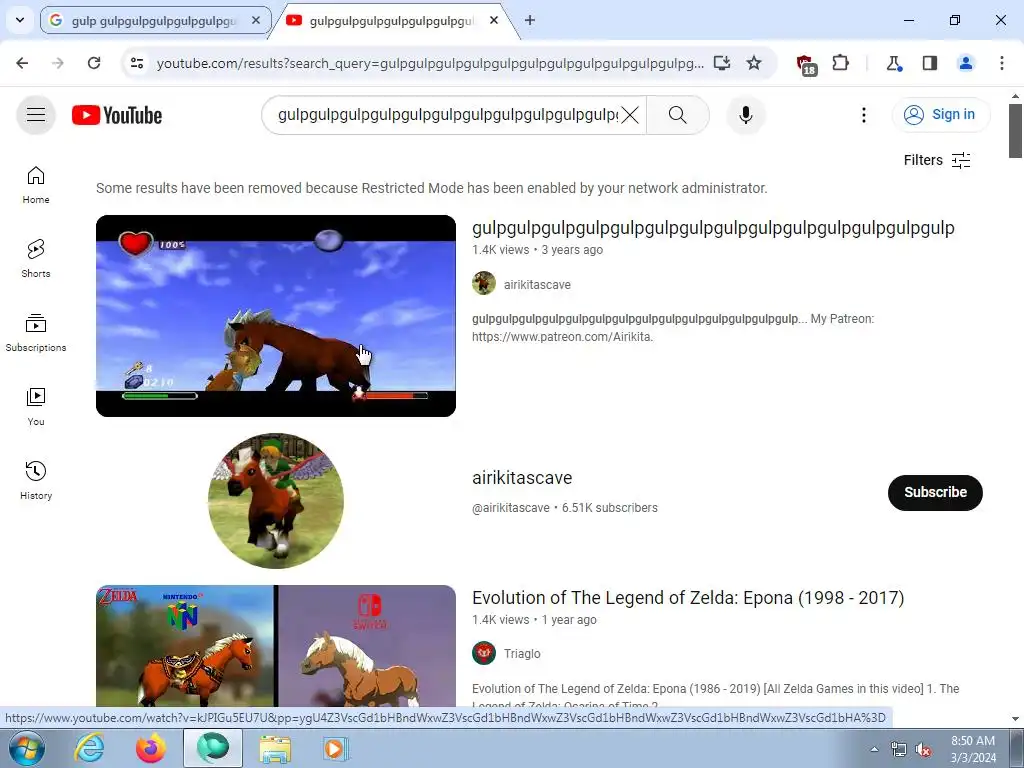1024x768 pixels.
Task: Open the Extensions puzzle icon
Action: click(x=840, y=63)
